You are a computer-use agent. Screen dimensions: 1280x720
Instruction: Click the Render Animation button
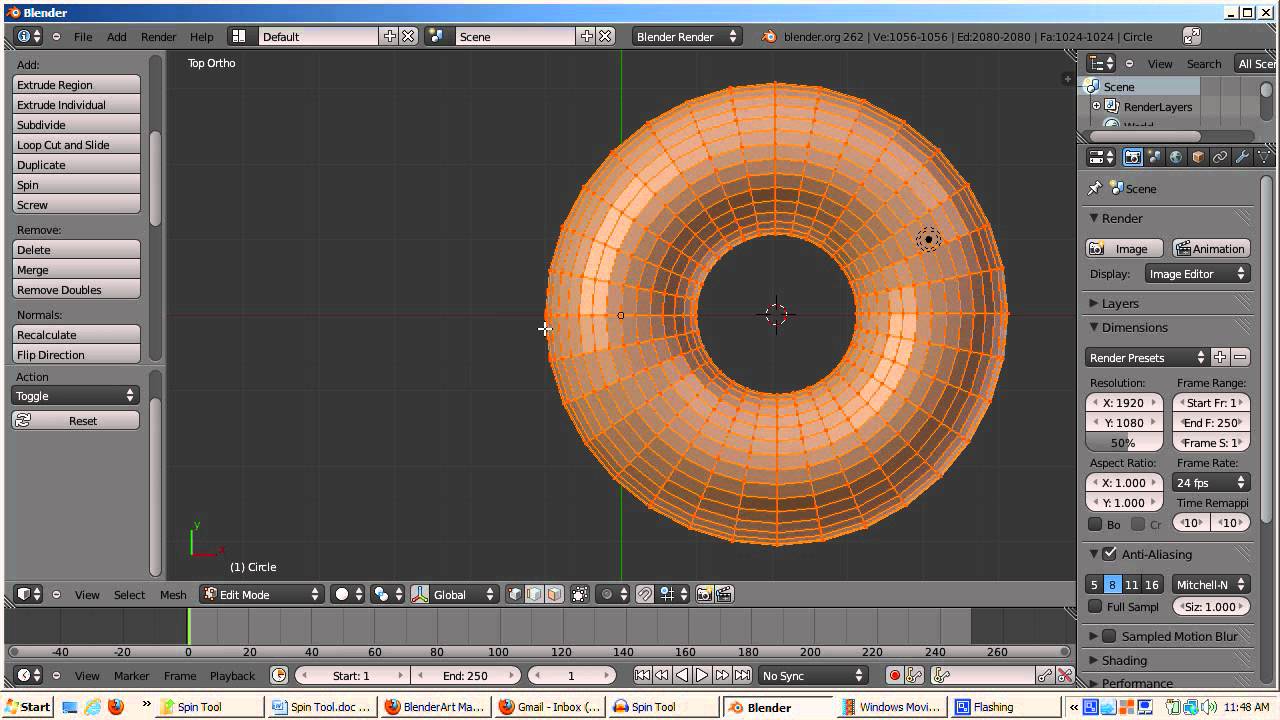(1210, 248)
